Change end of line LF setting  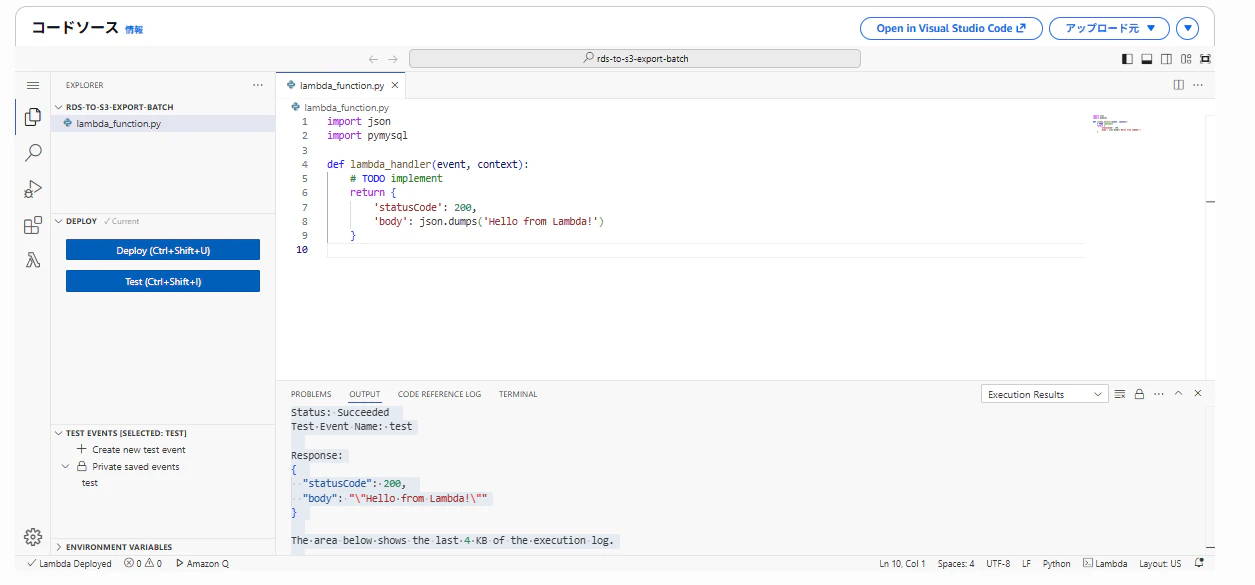tap(1026, 564)
